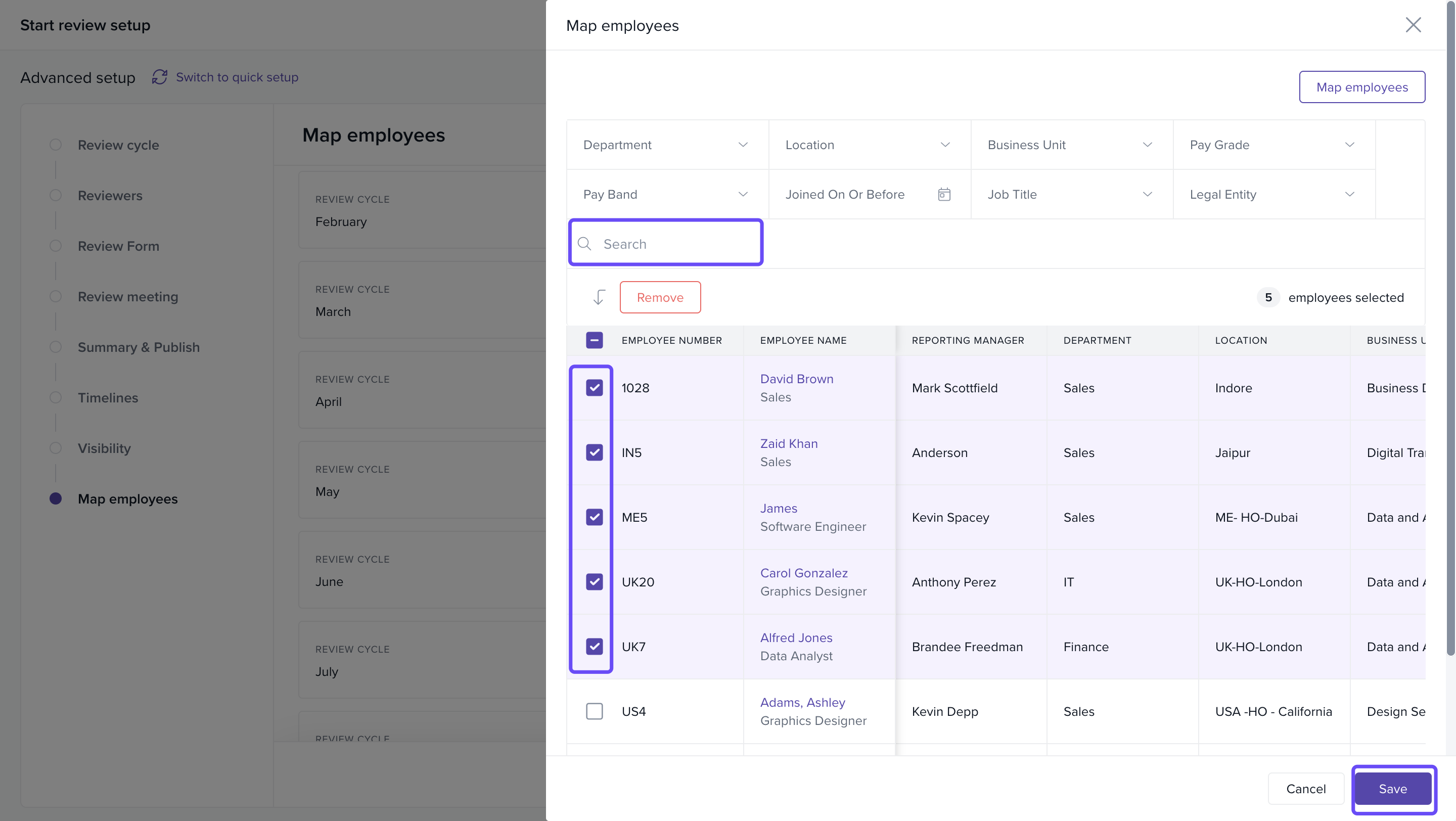1456x821 pixels.
Task: Click the calendar icon in Joined On Or Before
Action: [x=944, y=194]
